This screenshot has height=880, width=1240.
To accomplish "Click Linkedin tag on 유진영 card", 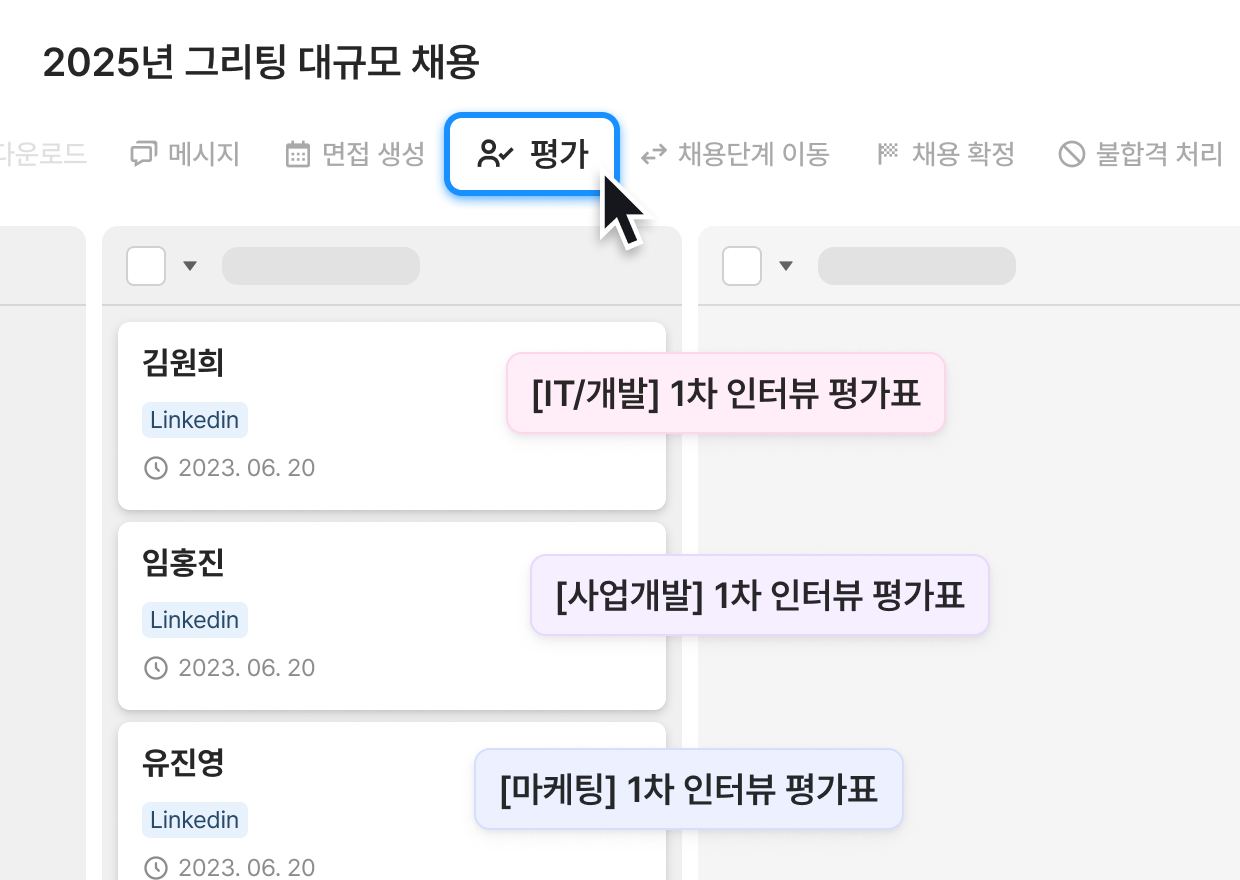I will click(x=194, y=820).
